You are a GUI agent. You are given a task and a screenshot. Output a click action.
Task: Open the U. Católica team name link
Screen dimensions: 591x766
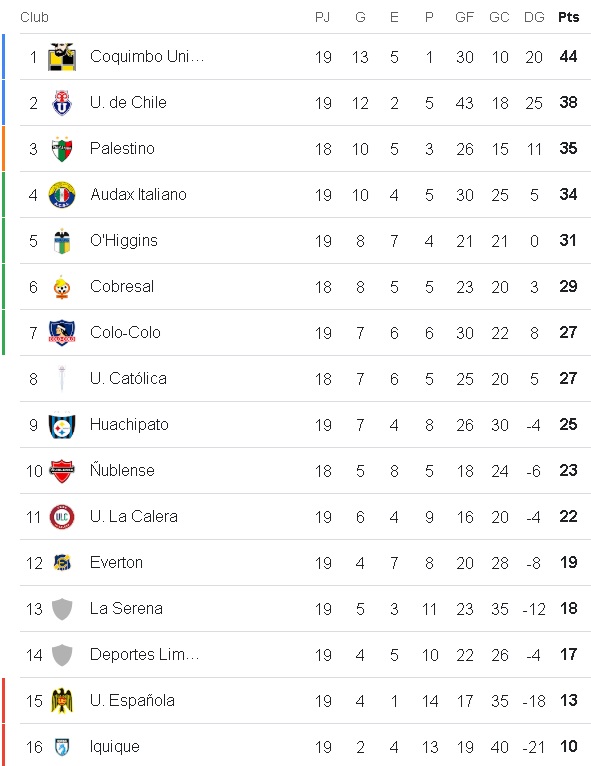[128, 379]
